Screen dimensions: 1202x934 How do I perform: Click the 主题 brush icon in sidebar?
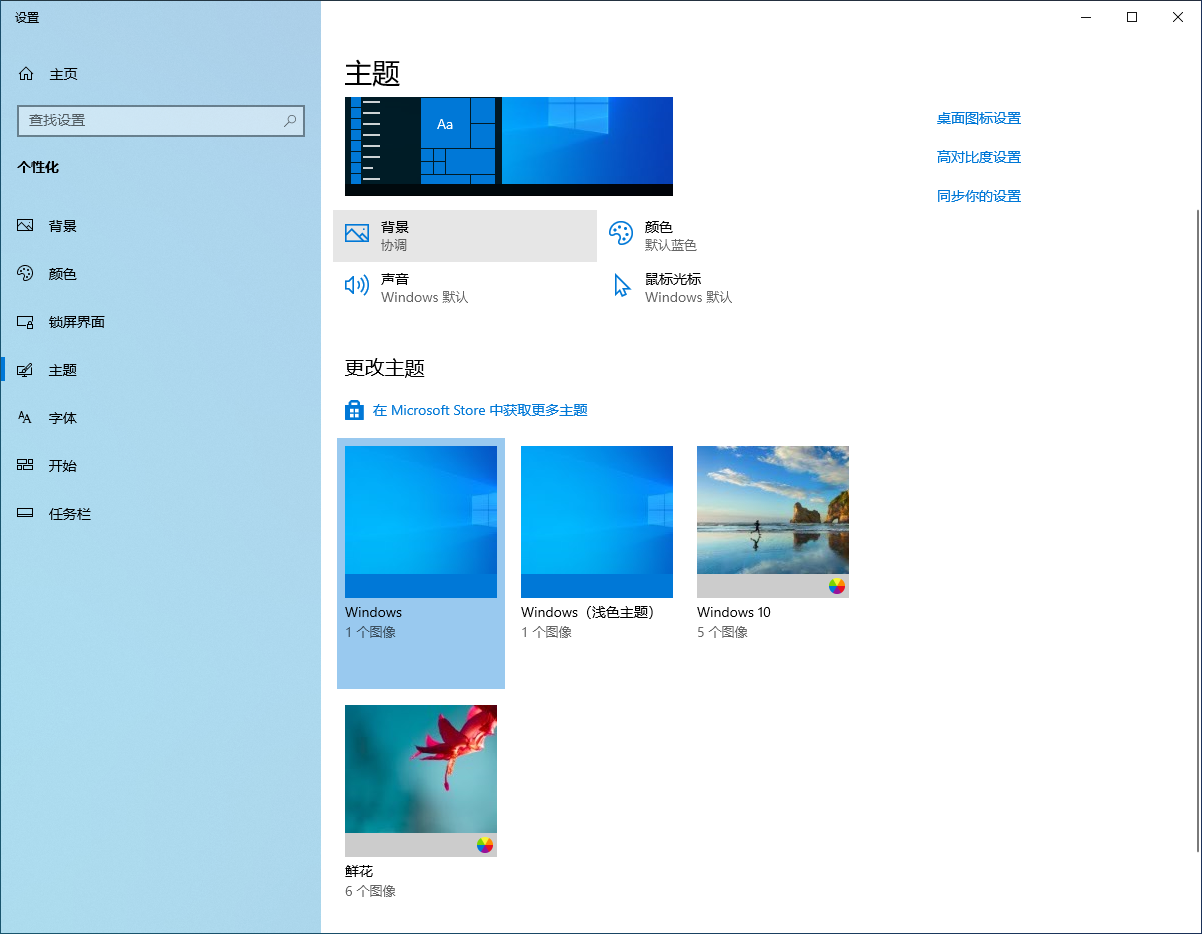26,370
